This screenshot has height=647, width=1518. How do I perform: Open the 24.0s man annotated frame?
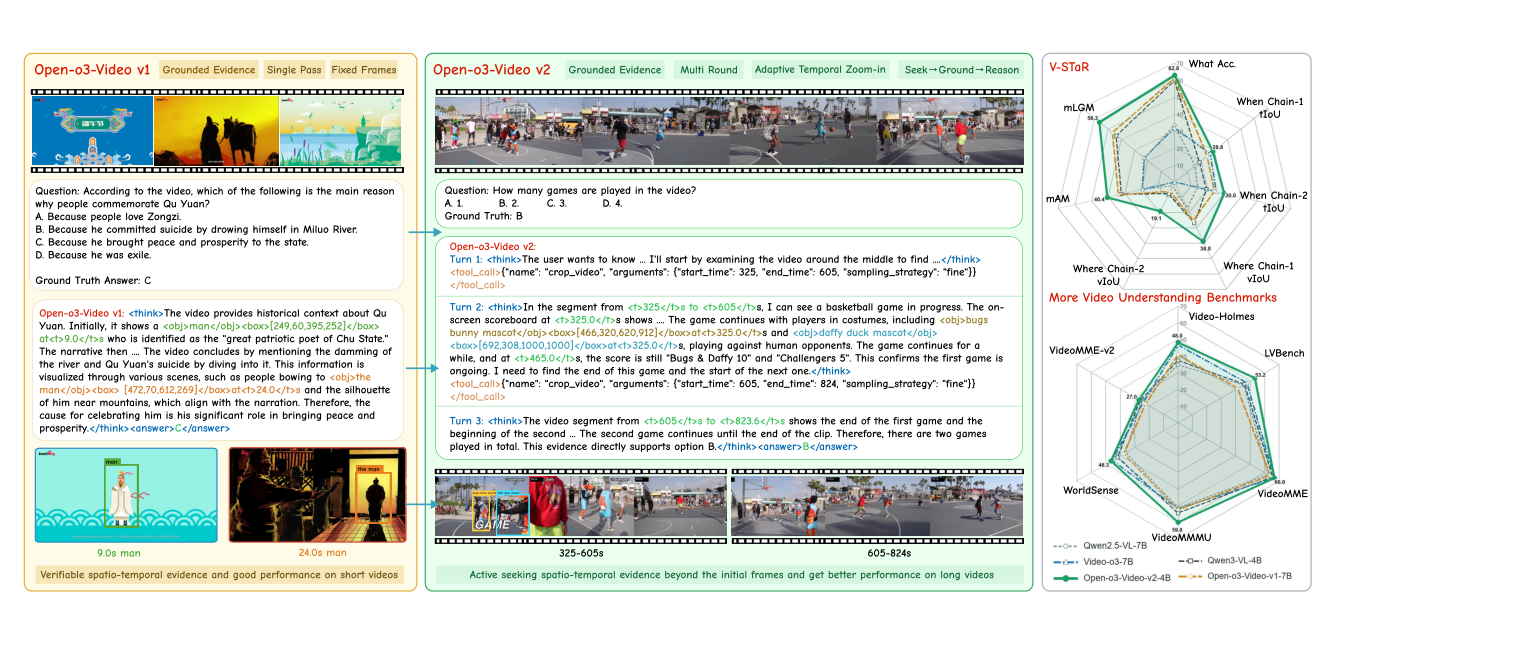click(318, 495)
